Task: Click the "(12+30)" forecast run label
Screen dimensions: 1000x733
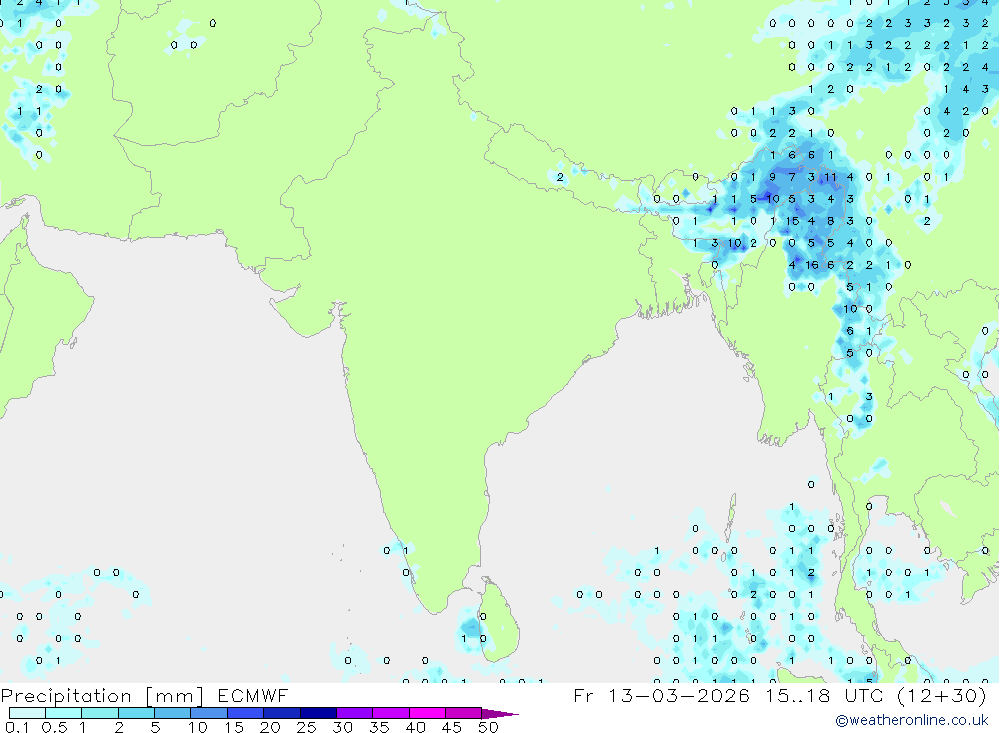Action: [x=941, y=695]
